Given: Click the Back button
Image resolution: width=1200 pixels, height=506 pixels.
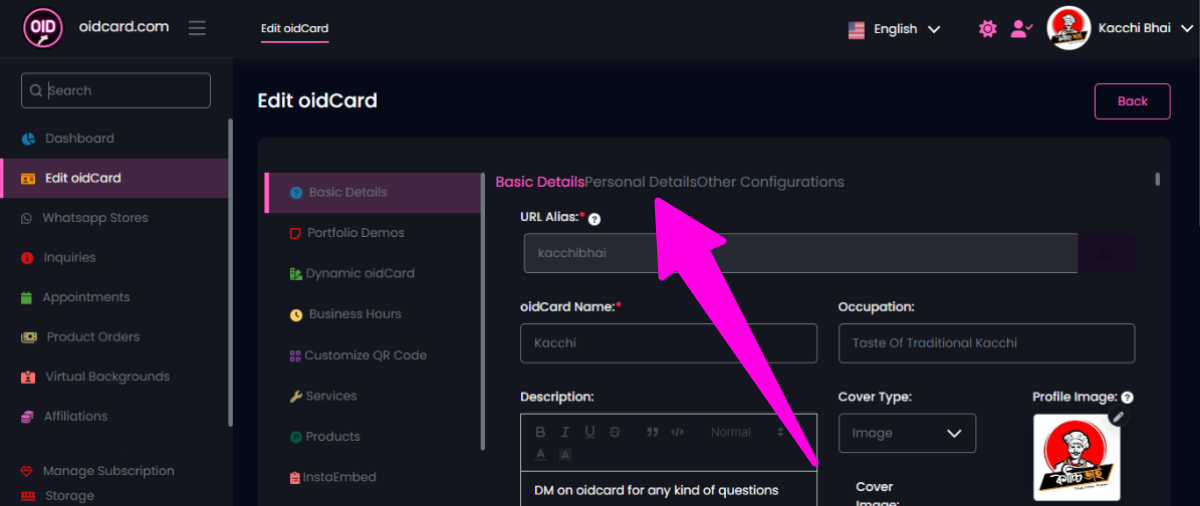Looking at the screenshot, I should [x=1132, y=101].
